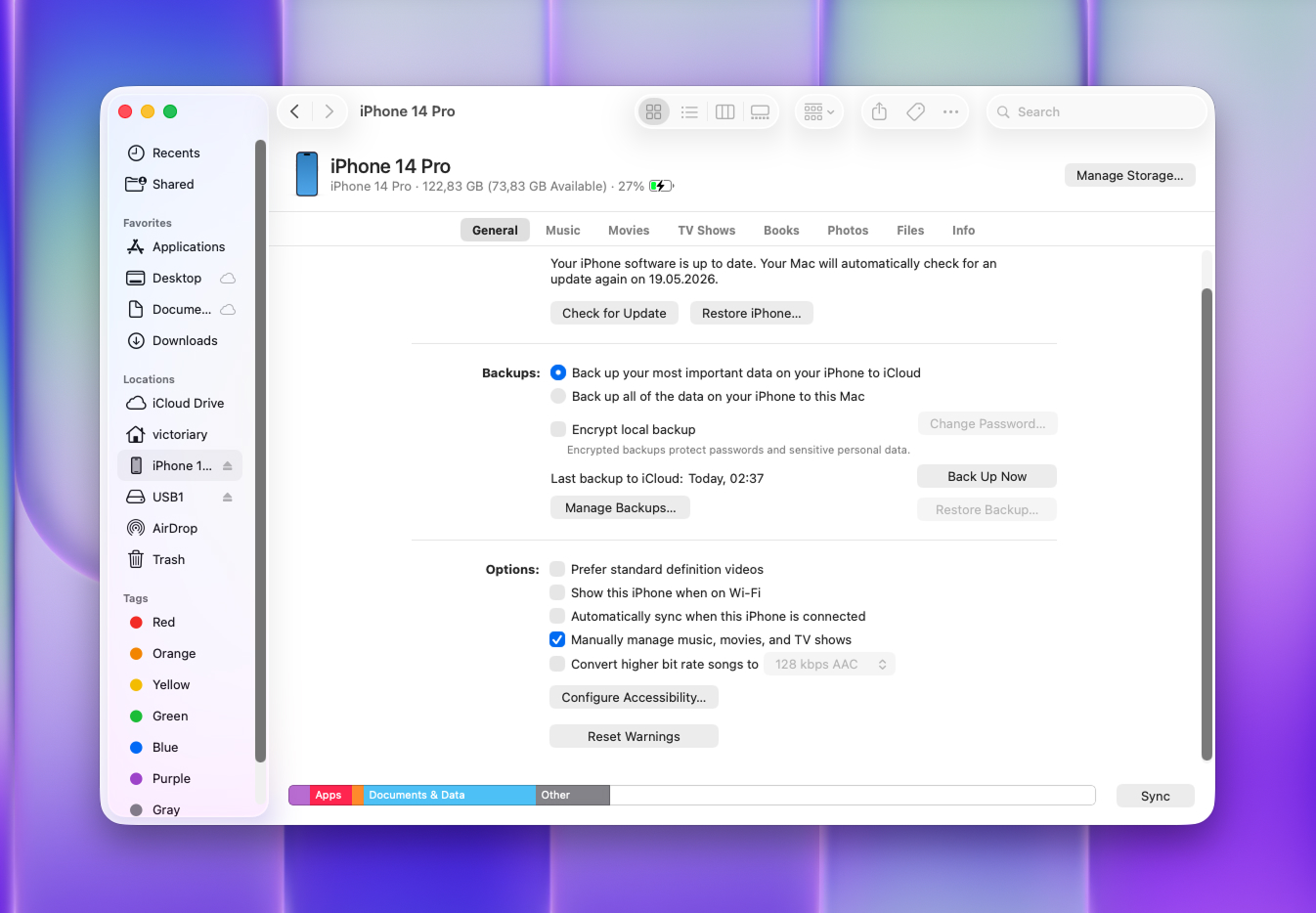Open the victoriary home folder
Screen dimensions: 1316x913
(x=180, y=435)
